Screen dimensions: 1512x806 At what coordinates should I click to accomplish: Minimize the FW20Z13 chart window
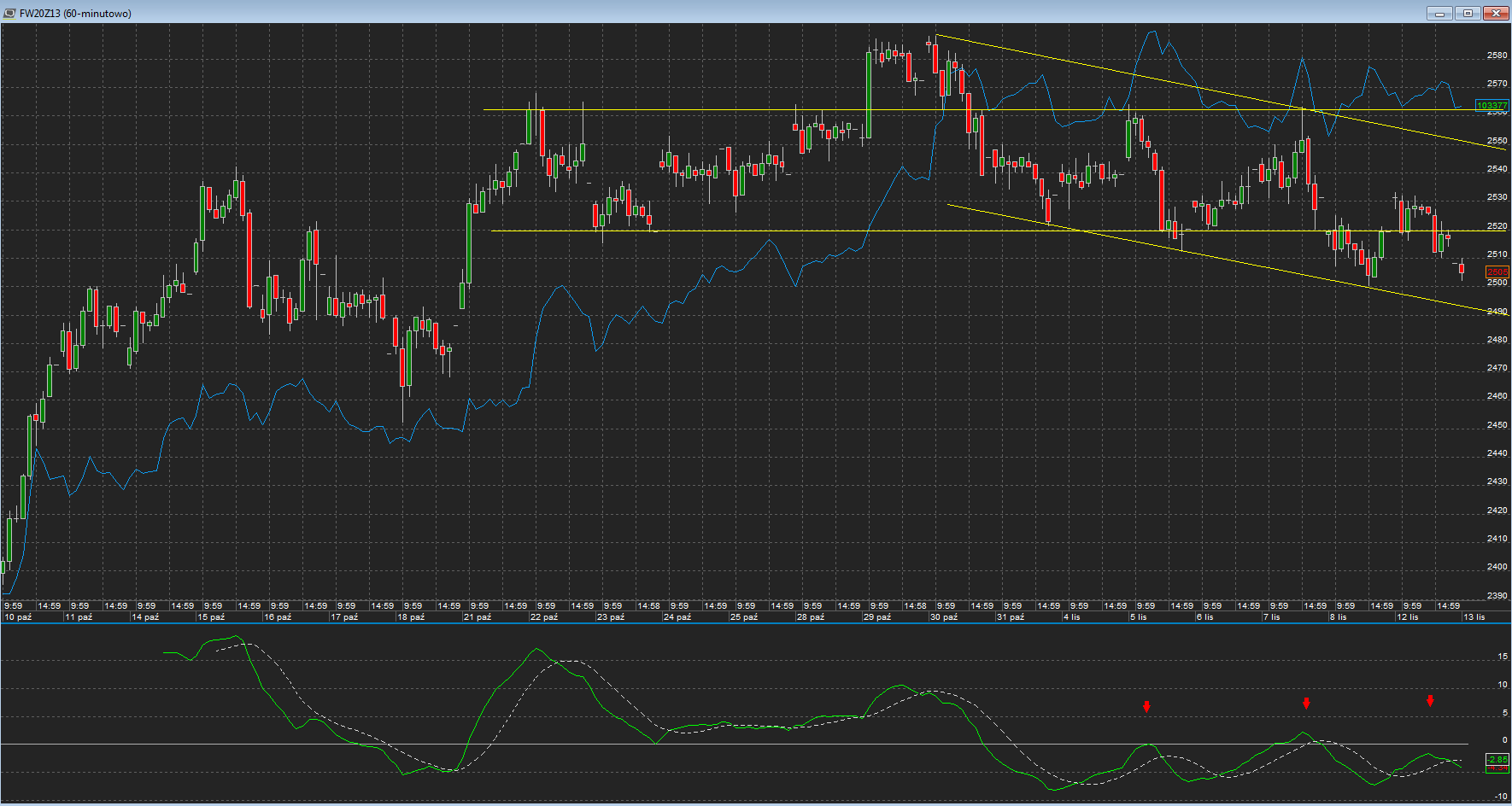coord(1439,13)
